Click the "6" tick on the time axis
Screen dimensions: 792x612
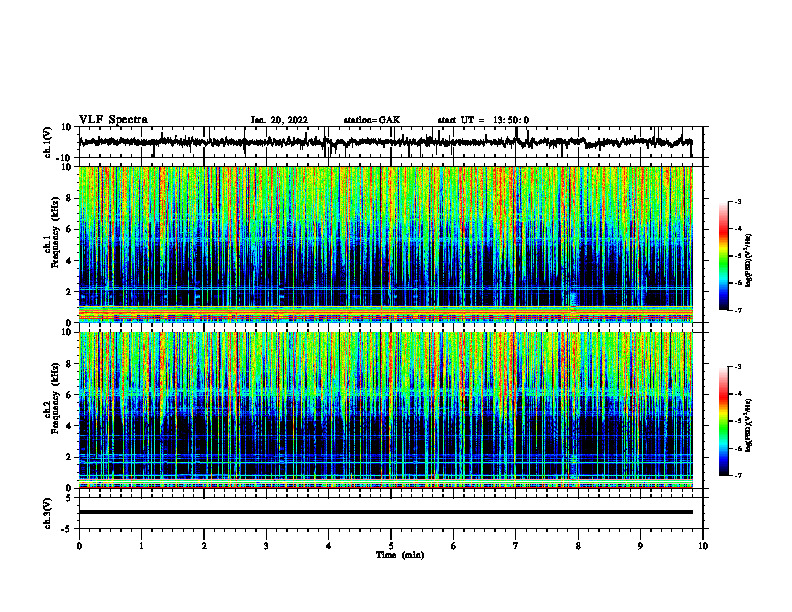tap(454, 546)
